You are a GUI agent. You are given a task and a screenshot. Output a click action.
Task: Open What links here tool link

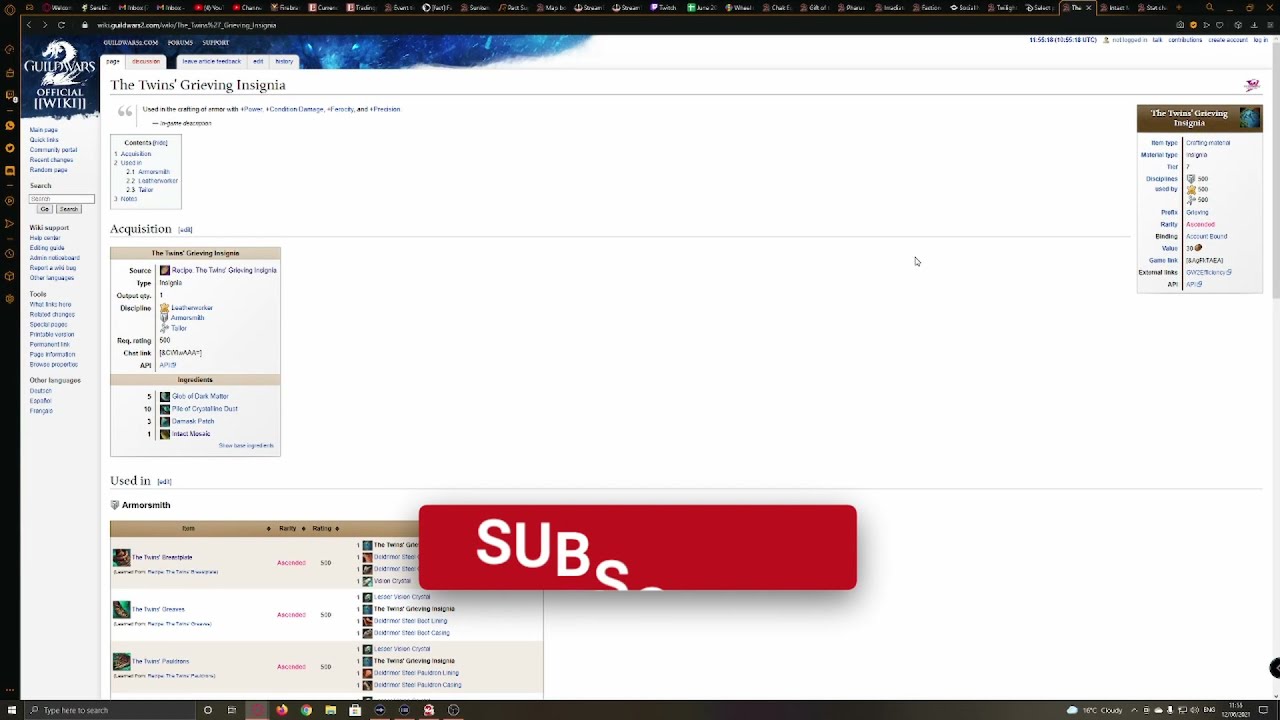pyautogui.click(x=50, y=304)
